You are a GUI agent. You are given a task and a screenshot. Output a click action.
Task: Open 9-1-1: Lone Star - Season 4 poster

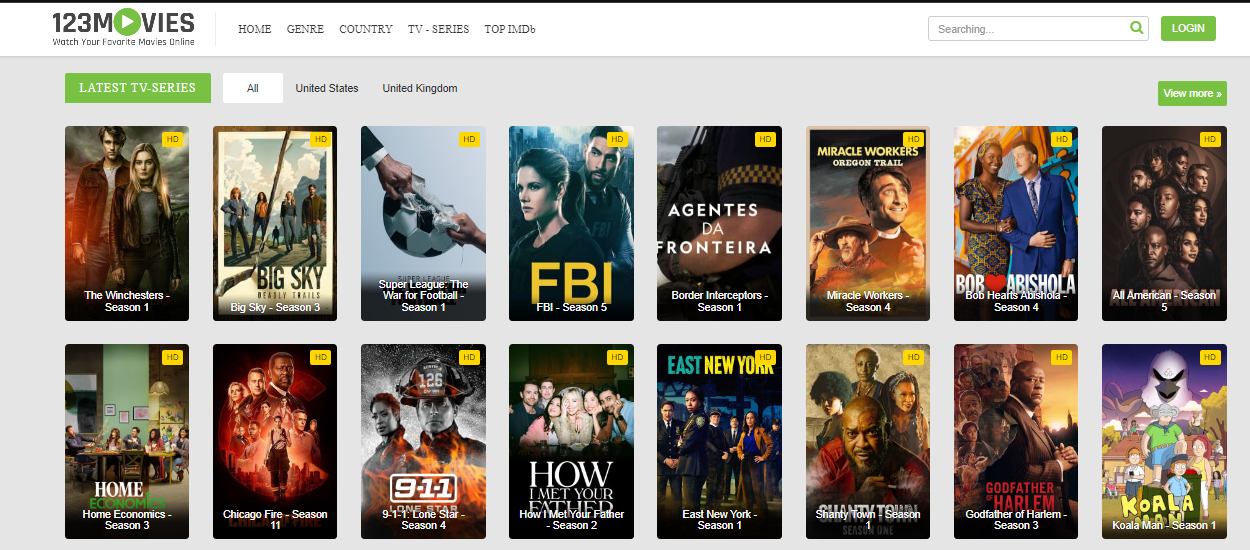[x=423, y=441]
